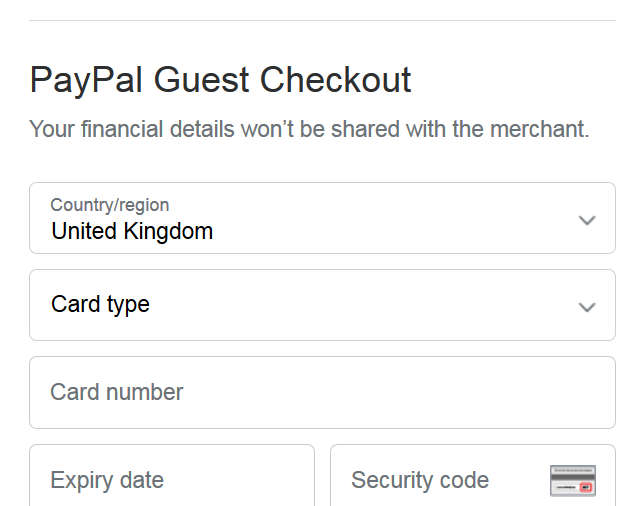The height and width of the screenshot is (506, 633).
Task: Focus the Card number field
Action: coord(322,393)
